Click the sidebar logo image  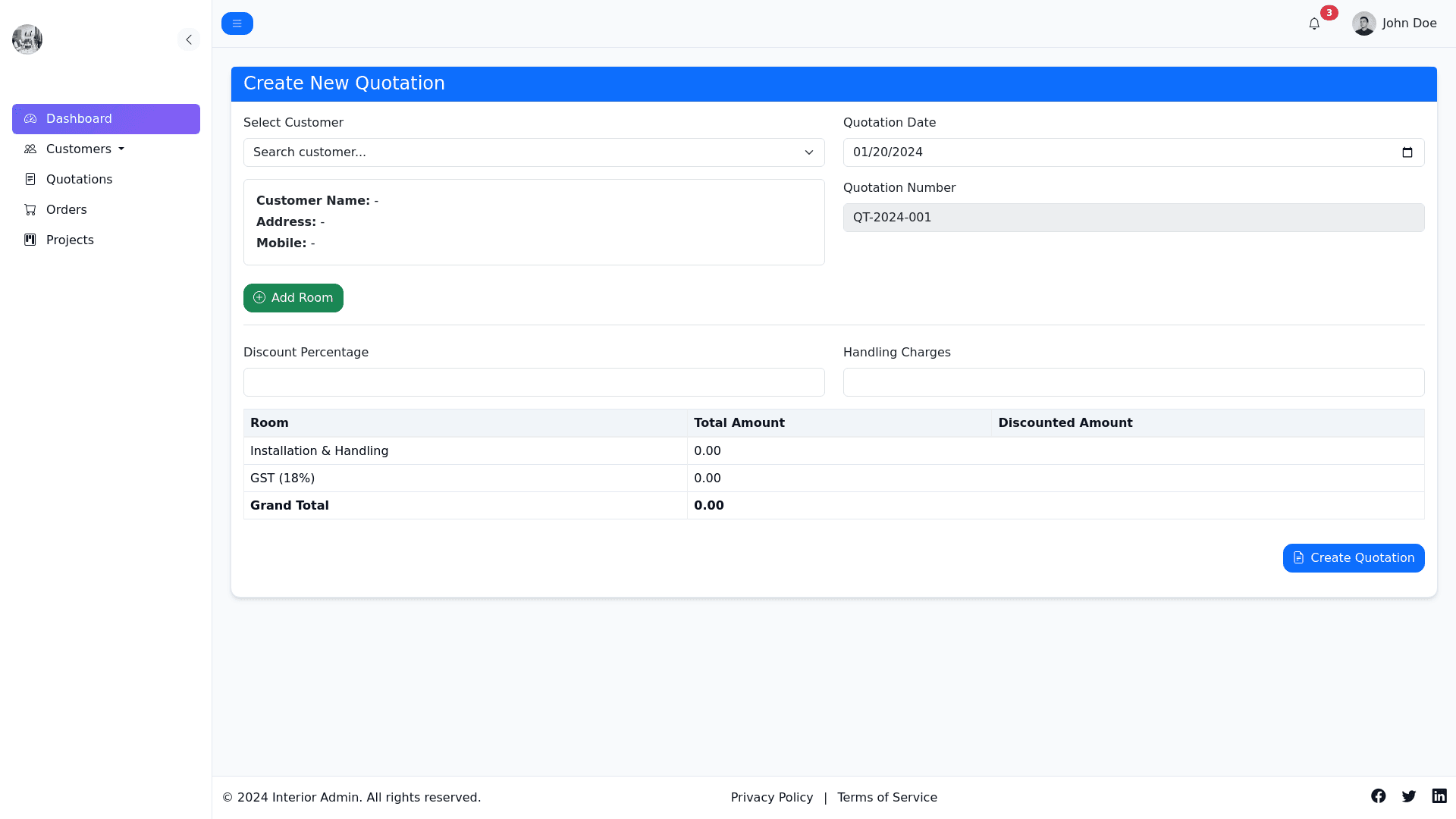coord(27,39)
